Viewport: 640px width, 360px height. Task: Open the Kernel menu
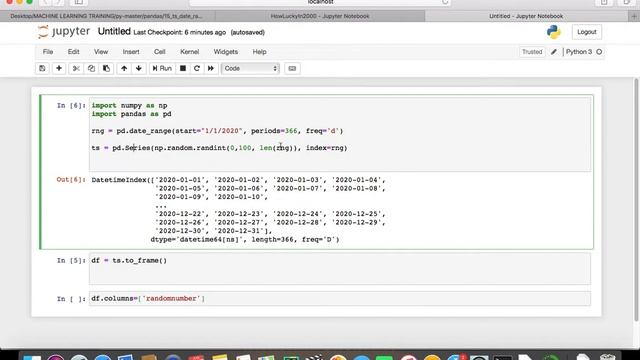coord(189,52)
